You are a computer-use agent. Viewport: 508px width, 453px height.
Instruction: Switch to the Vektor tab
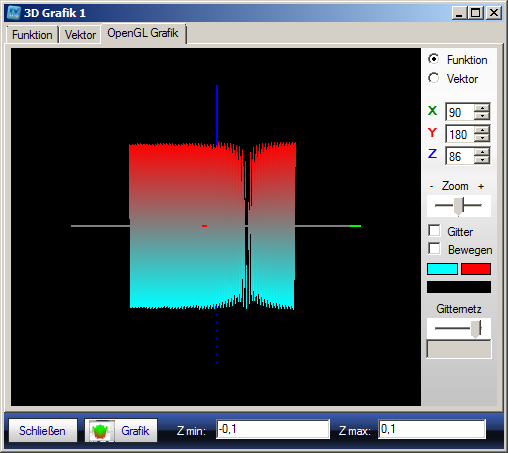80,35
